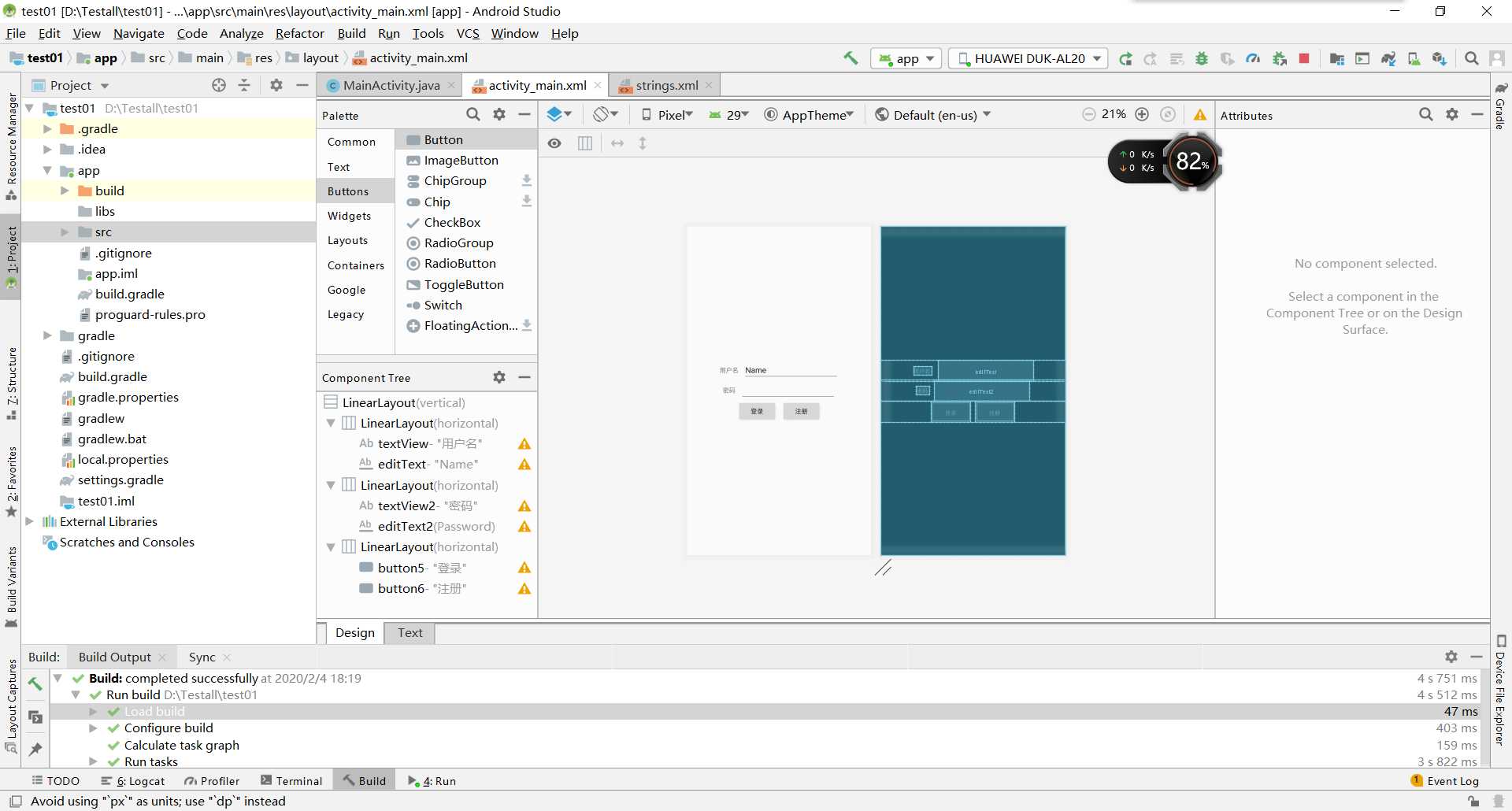This screenshot has width=1512, height=811.
Task: Toggle the columns layout icon in design toolbar
Action: 585,143
